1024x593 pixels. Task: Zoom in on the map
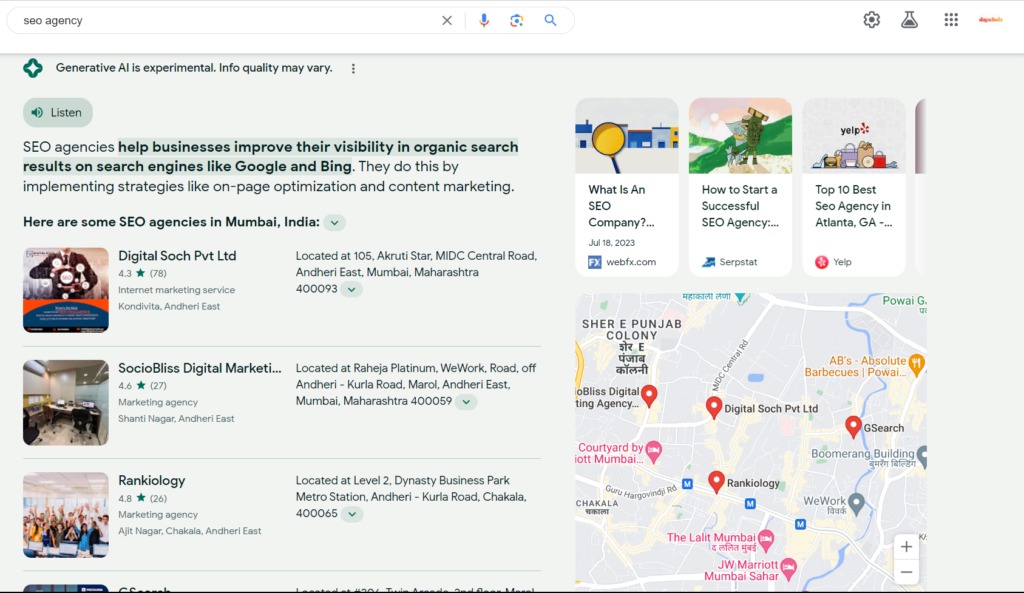point(906,547)
